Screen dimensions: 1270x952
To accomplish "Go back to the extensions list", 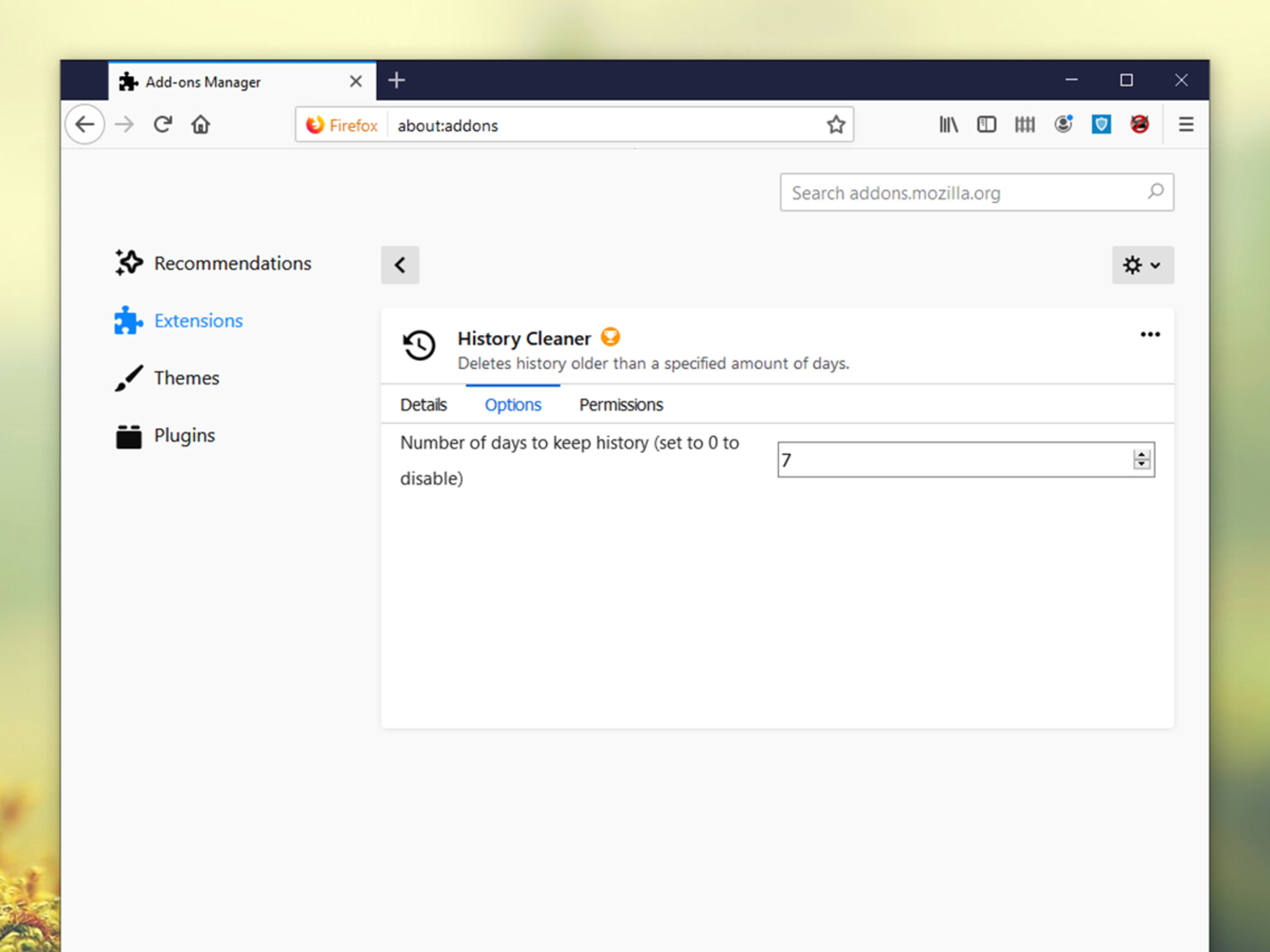I will tap(400, 266).
